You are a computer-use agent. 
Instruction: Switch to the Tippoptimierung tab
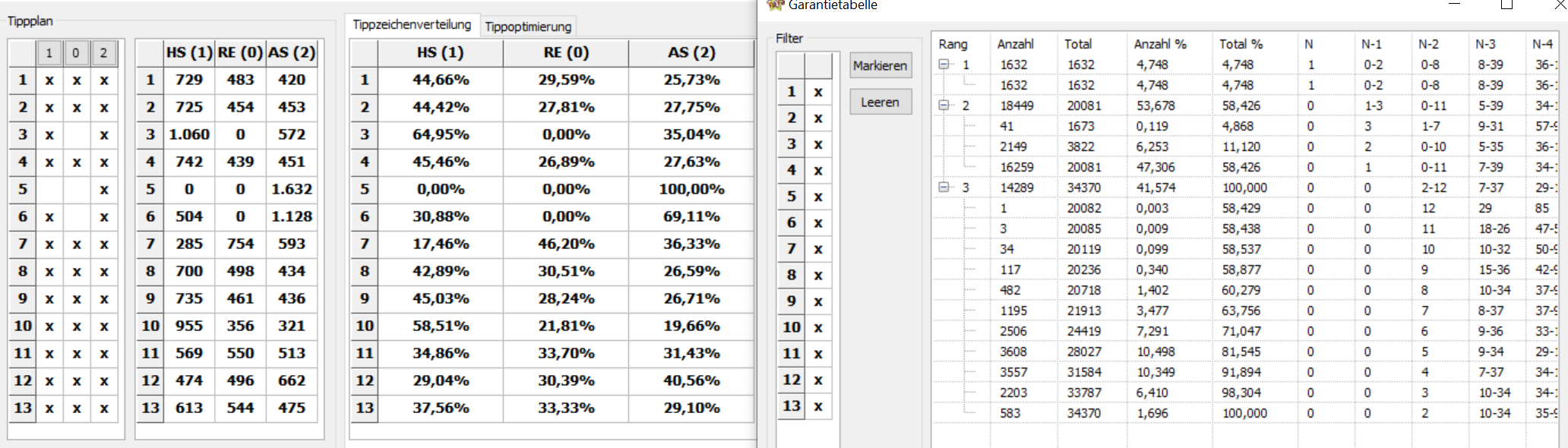click(x=528, y=27)
